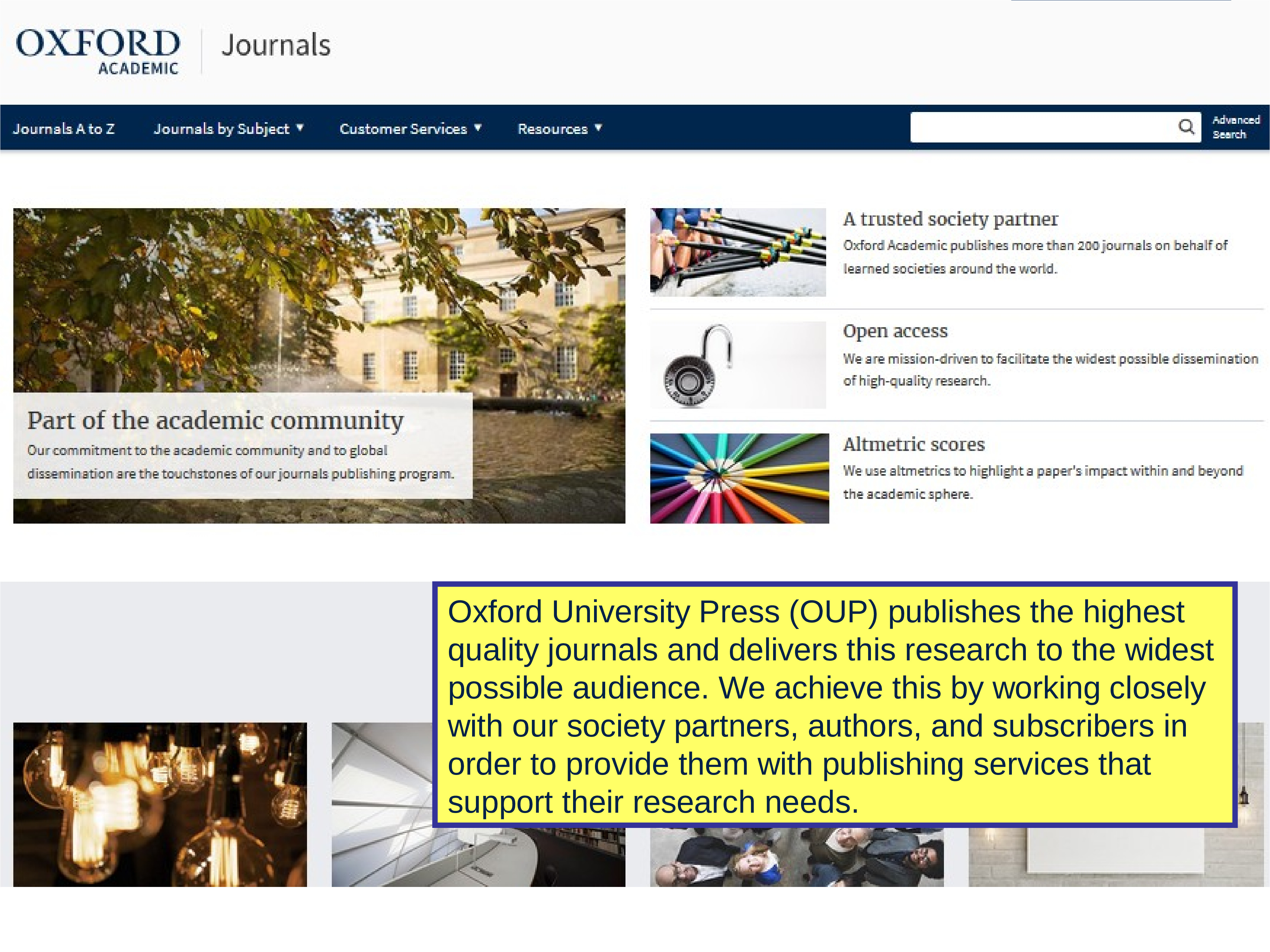Click 'learned societies around the world.' text
This screenshot has height=952, width=1270.
pos(950,268)
